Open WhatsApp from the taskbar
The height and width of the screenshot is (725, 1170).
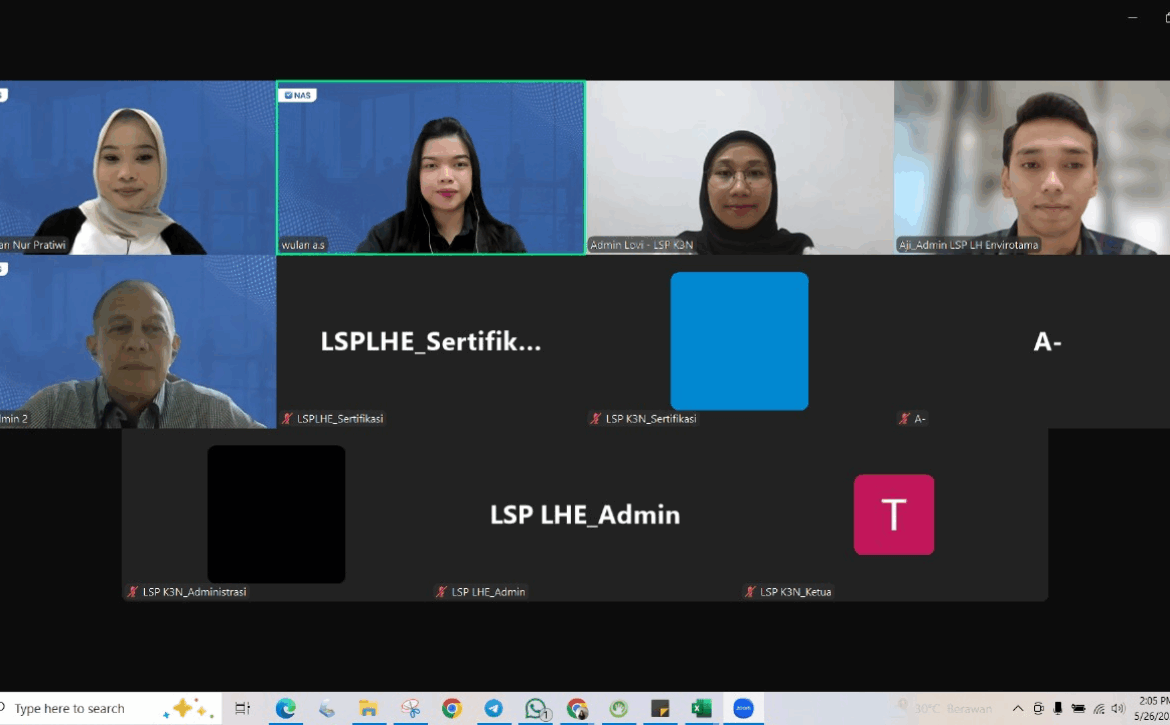click(x=536, y=709)
